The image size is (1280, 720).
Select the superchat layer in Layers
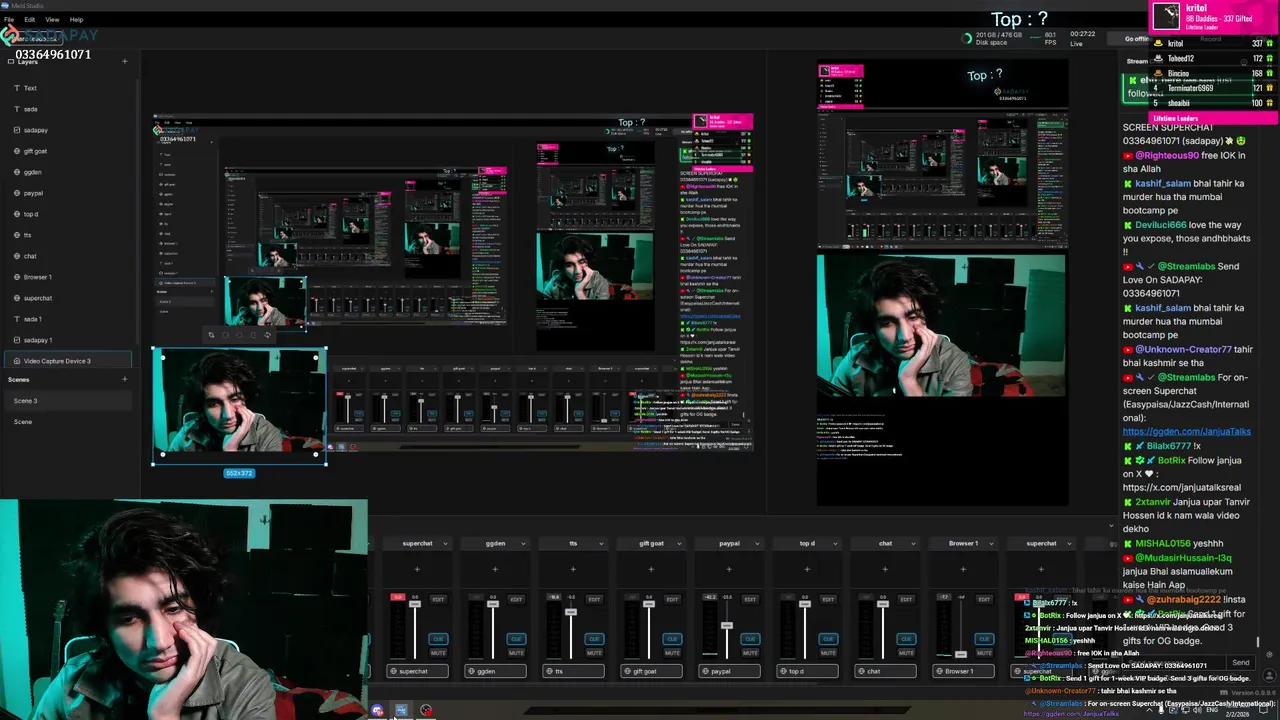point(66,298)
